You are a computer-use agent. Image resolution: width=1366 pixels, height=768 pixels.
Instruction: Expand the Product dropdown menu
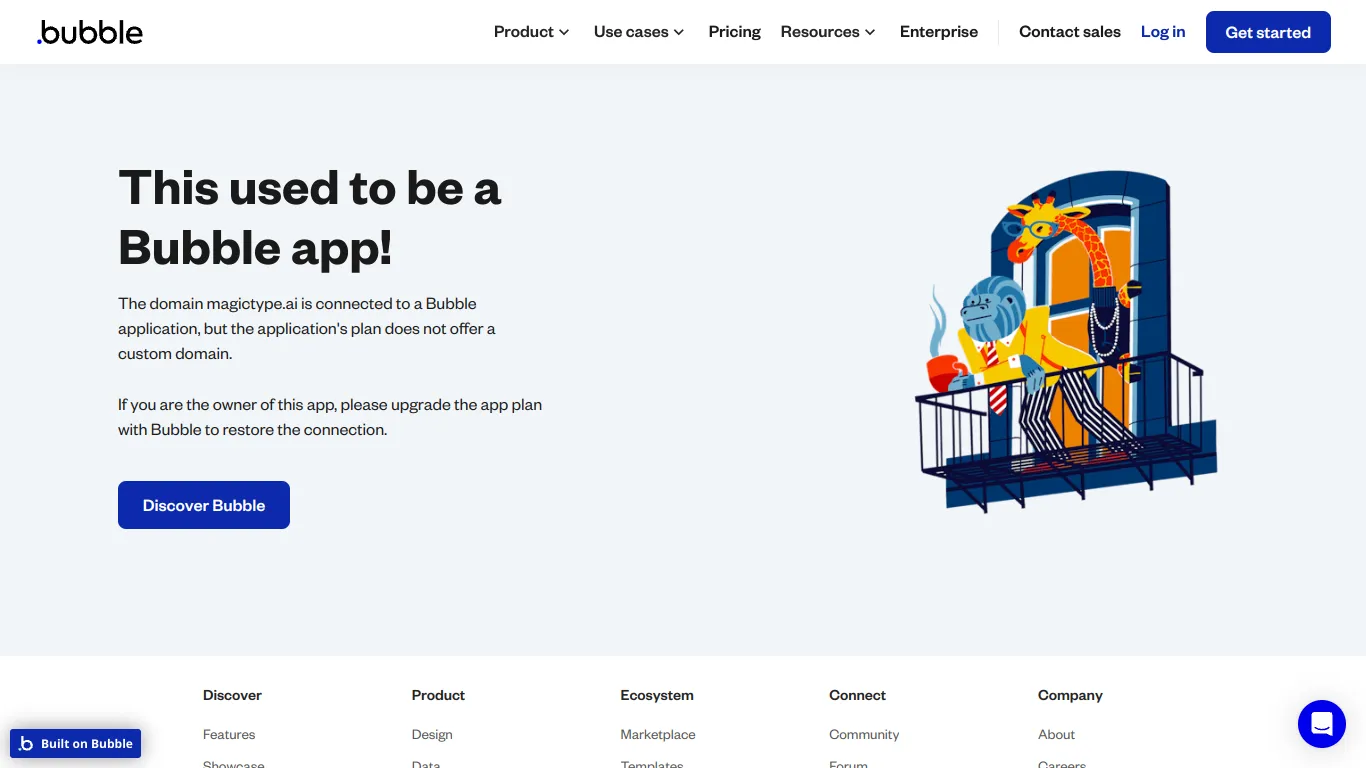[x=531, y=32]
